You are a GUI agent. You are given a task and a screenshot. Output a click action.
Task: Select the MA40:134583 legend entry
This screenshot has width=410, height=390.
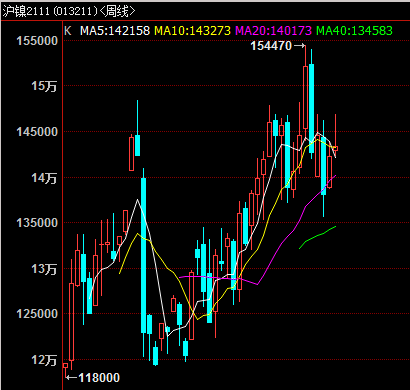[x=354, y=31]
